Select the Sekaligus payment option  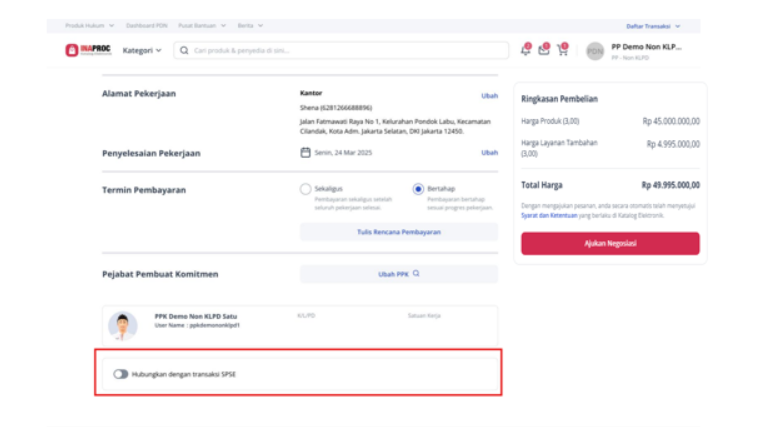(x=305, y=189)
